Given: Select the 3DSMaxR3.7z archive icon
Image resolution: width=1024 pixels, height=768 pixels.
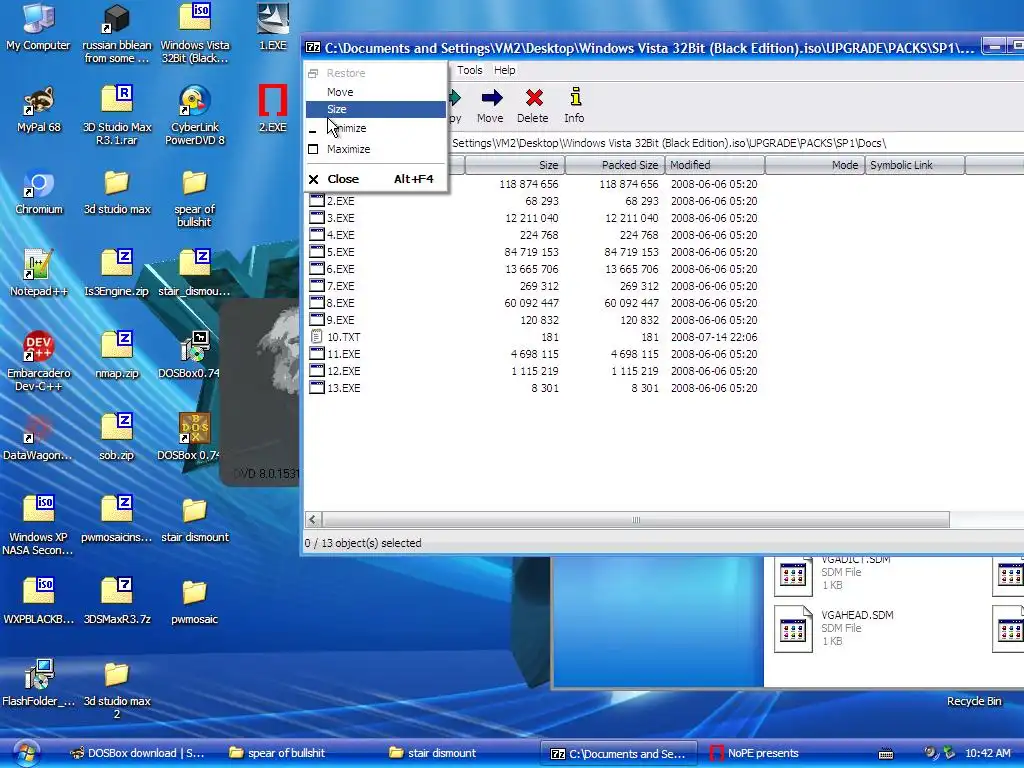Looking at the screenshot, I should pyautogui.click(x=117, y=591).
